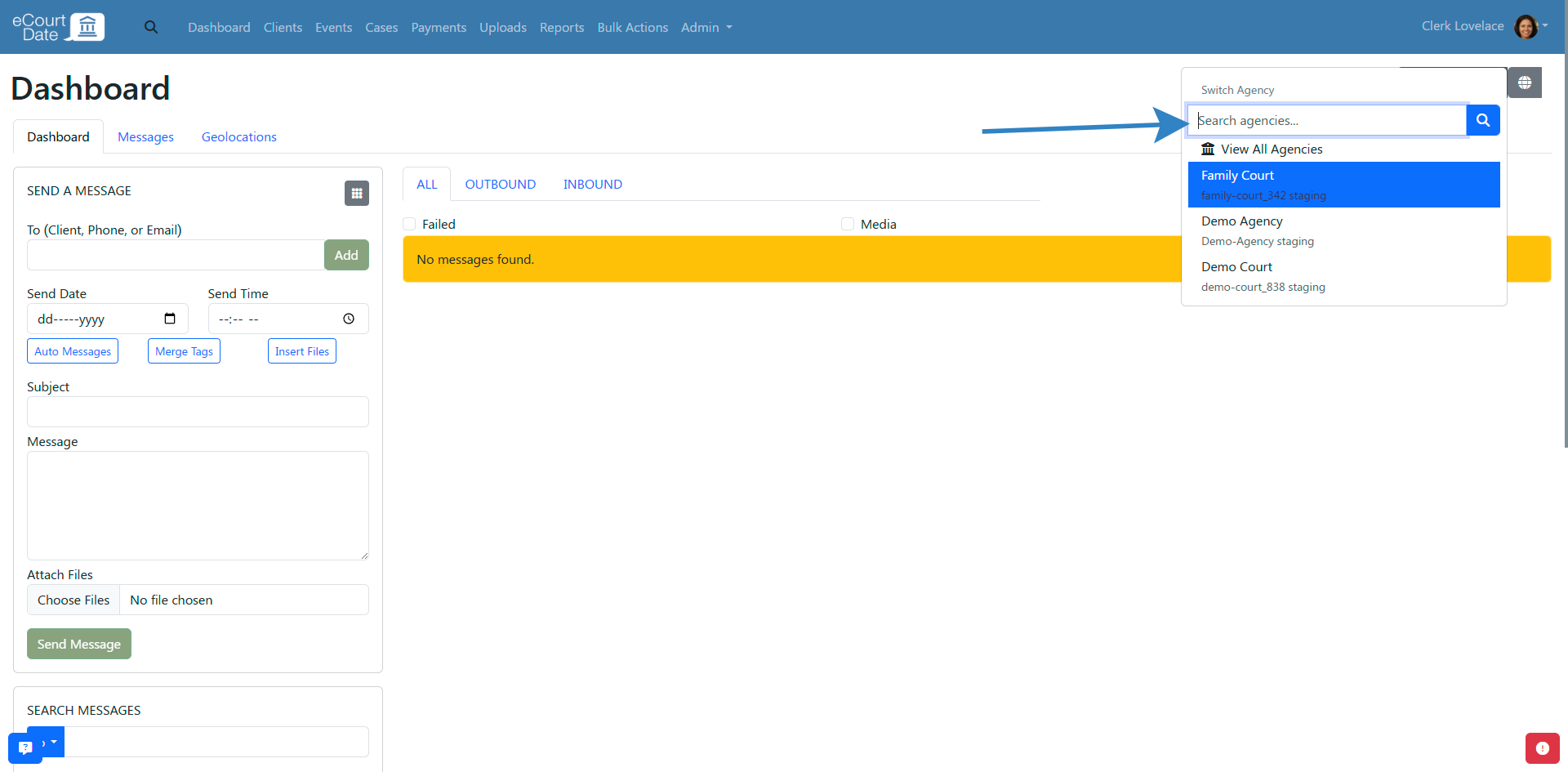Select View All Agencies
The height and width of the screenshot is (772, 1568).
1272,149
